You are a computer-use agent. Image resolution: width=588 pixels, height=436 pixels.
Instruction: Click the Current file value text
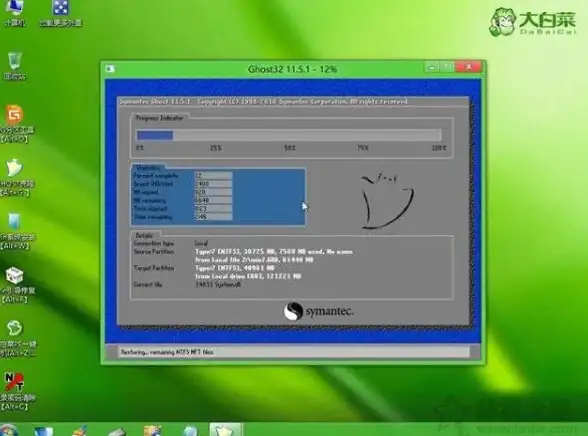point(218,285)
